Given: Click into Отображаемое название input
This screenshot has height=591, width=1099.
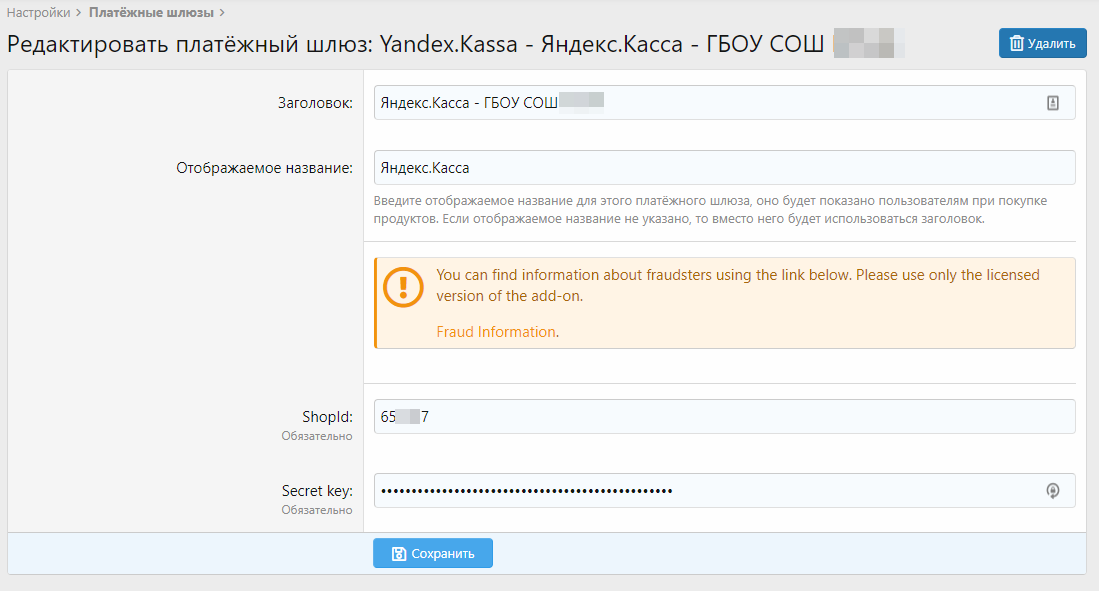Looking at the screenshot, I should point(724,167).
